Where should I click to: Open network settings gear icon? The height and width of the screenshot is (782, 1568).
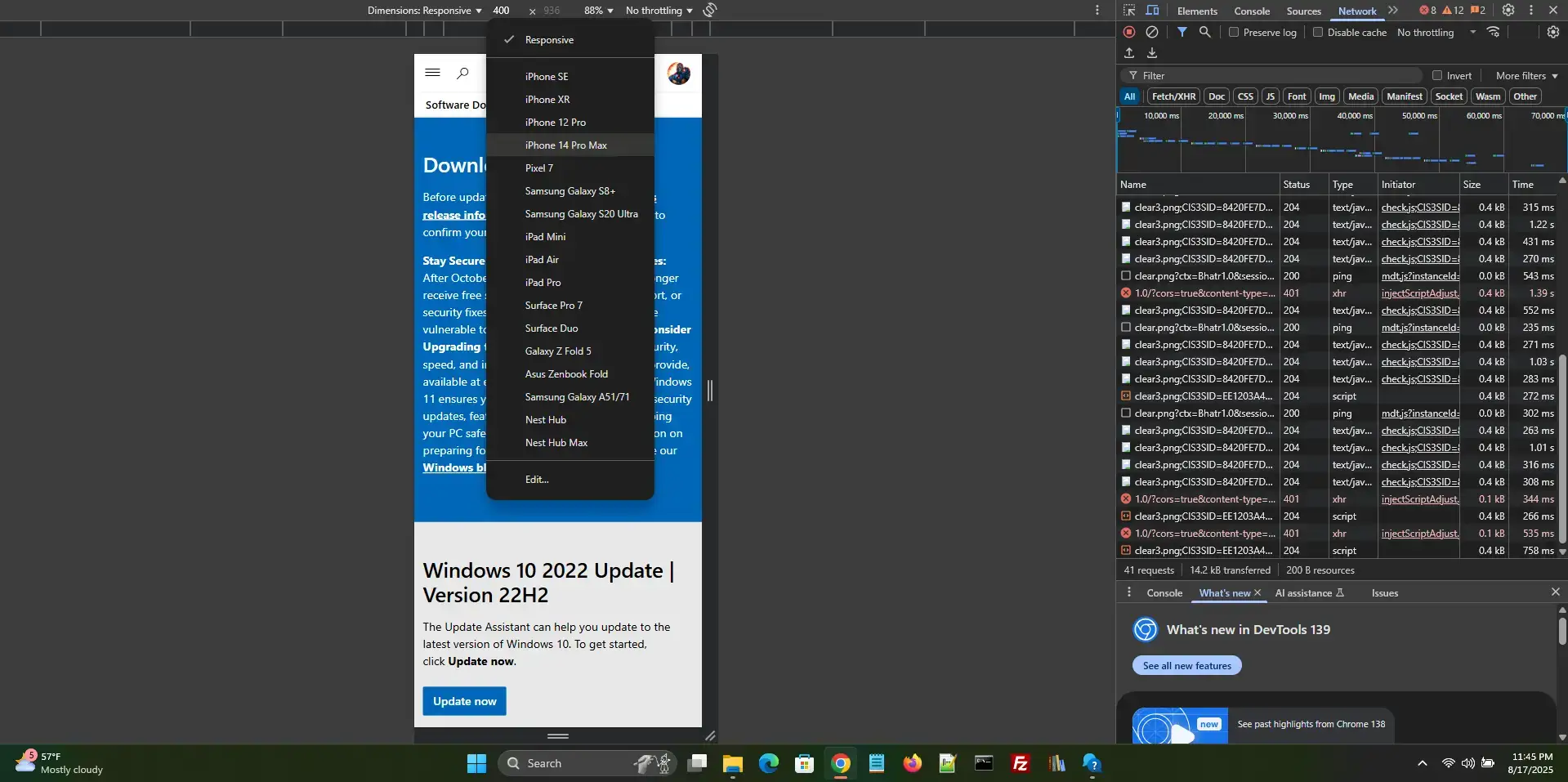[1553, 32]
